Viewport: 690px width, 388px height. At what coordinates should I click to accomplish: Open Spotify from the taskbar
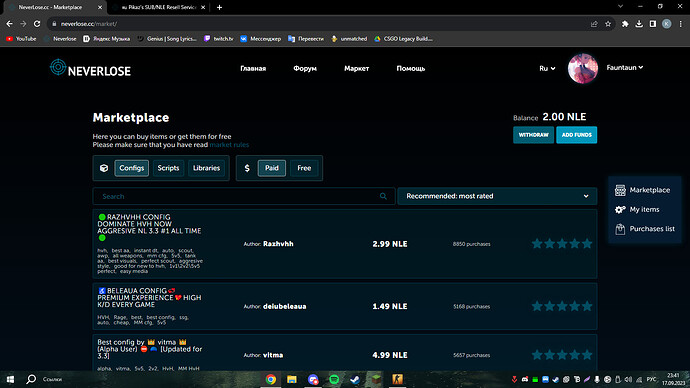pyautogui.click(x=334, y=379)
